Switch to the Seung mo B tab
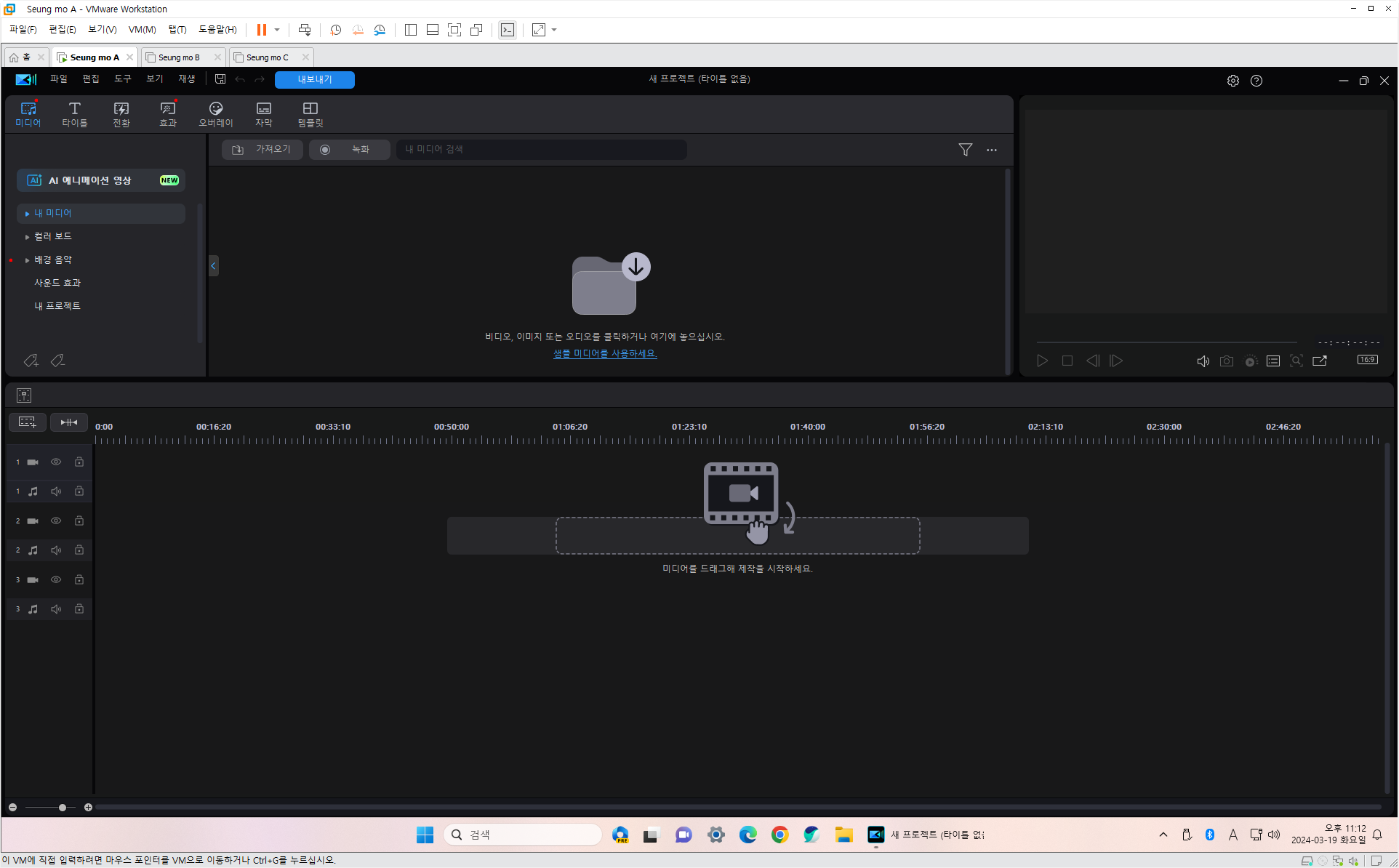1399x868 pixels. pos(179,57)
